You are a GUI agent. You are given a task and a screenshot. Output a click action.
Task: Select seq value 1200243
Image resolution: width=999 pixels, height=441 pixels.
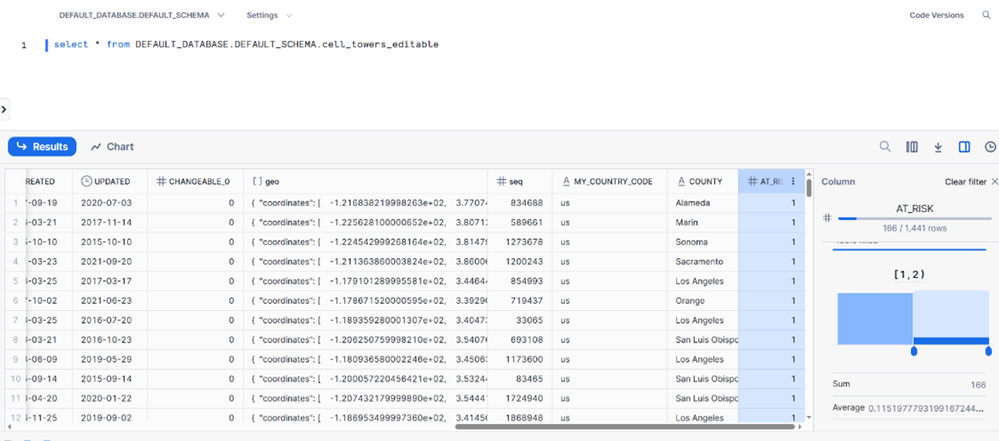coord(520,261)
